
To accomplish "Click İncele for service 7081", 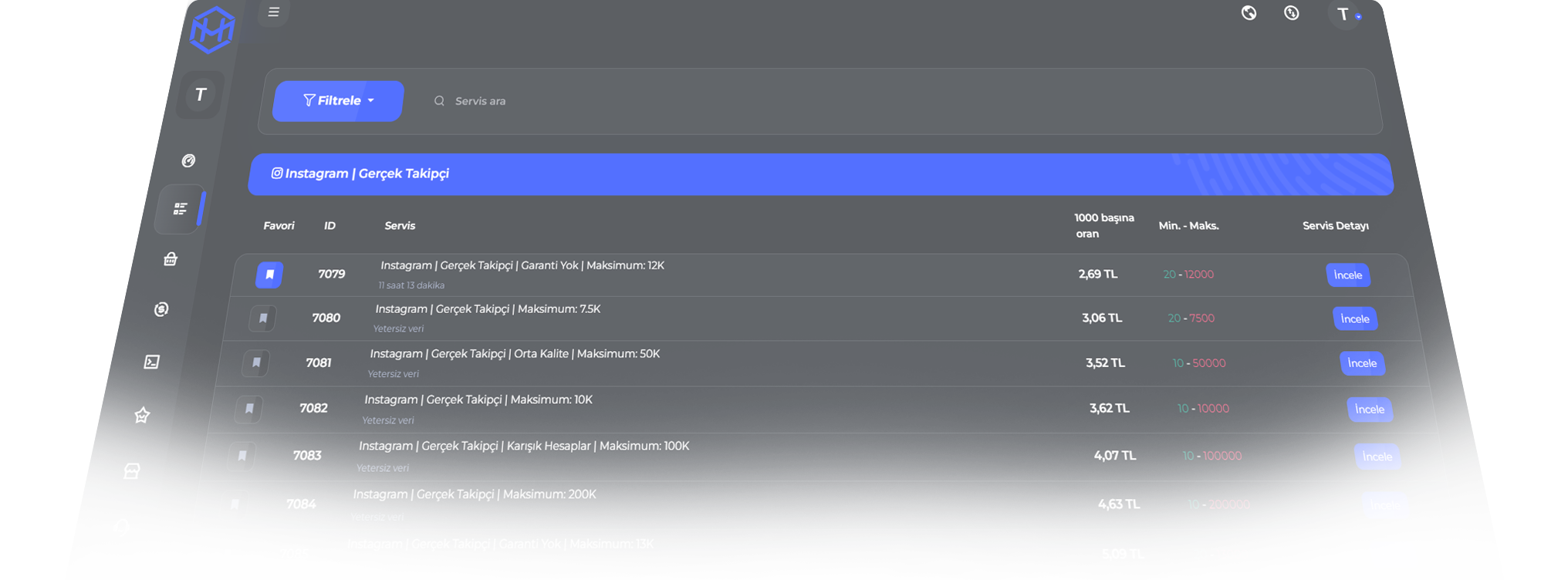I will [1362, 363].
